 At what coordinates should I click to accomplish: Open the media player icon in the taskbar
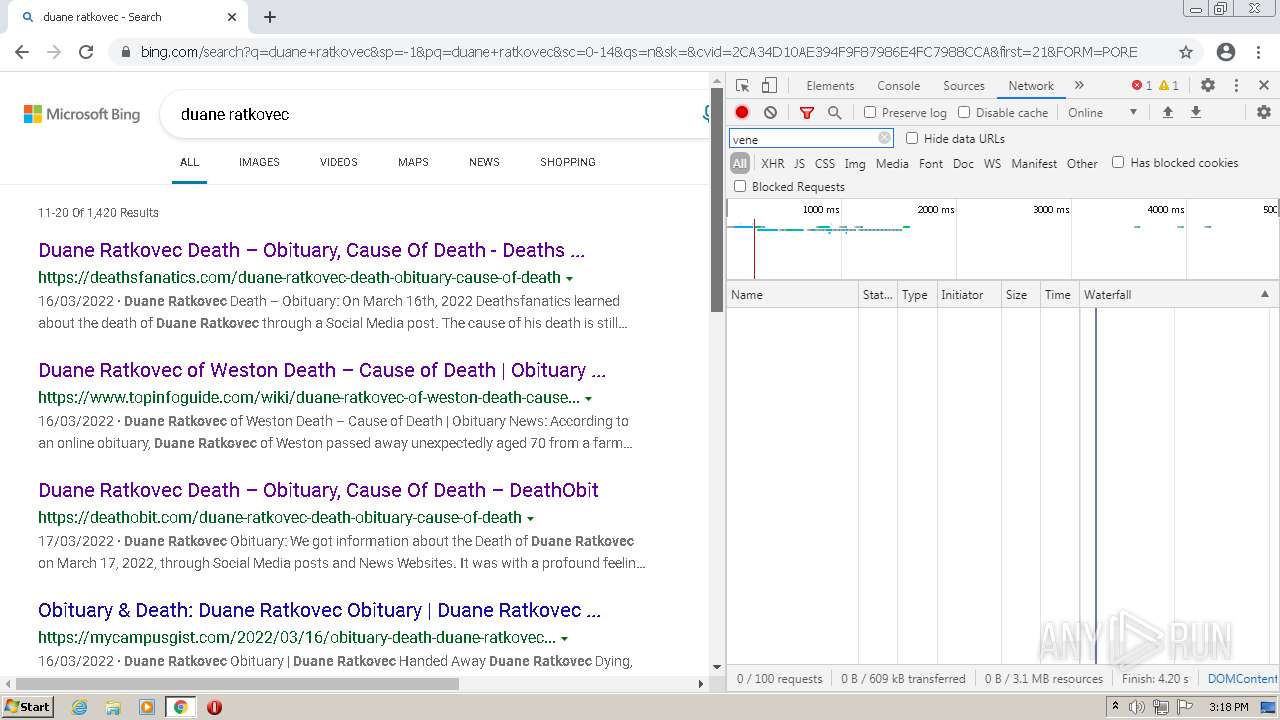coord(147,707)
